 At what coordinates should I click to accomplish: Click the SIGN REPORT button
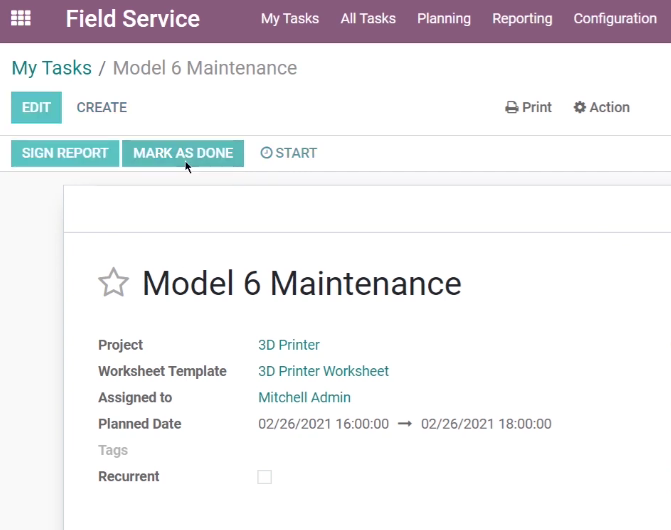click(65, 153)
